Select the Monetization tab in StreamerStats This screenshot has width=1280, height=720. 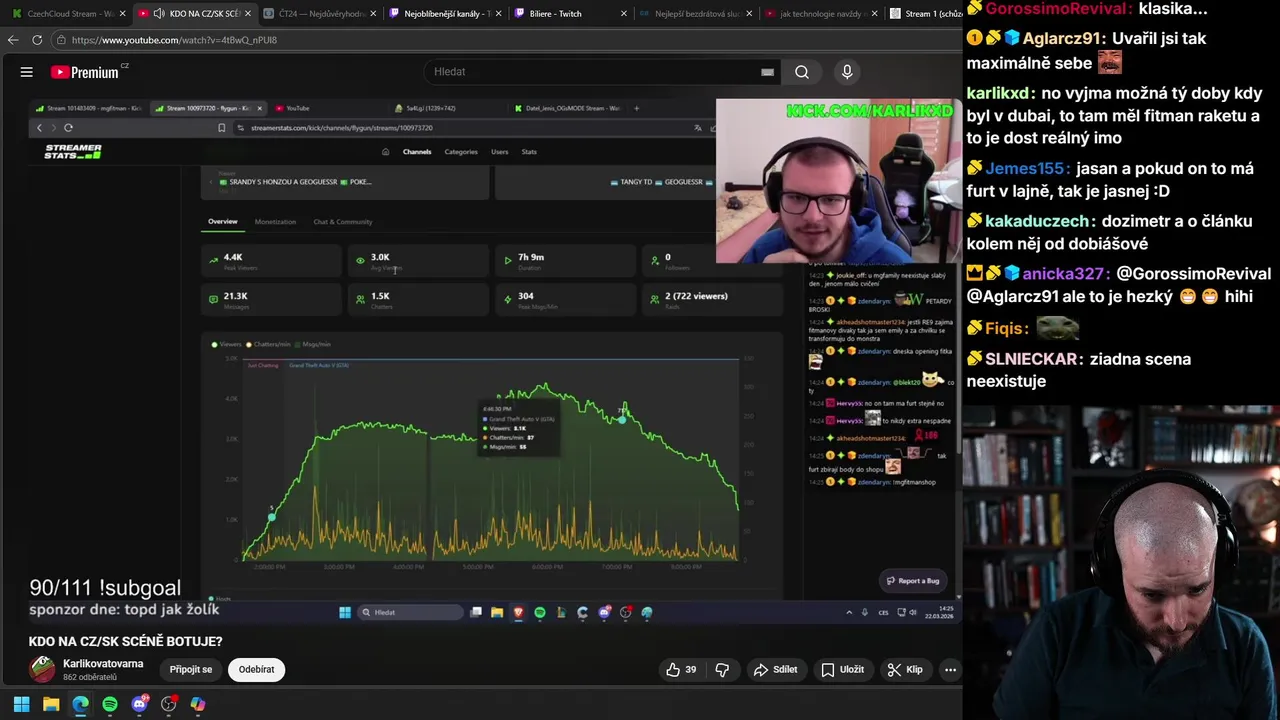[275, 222]
